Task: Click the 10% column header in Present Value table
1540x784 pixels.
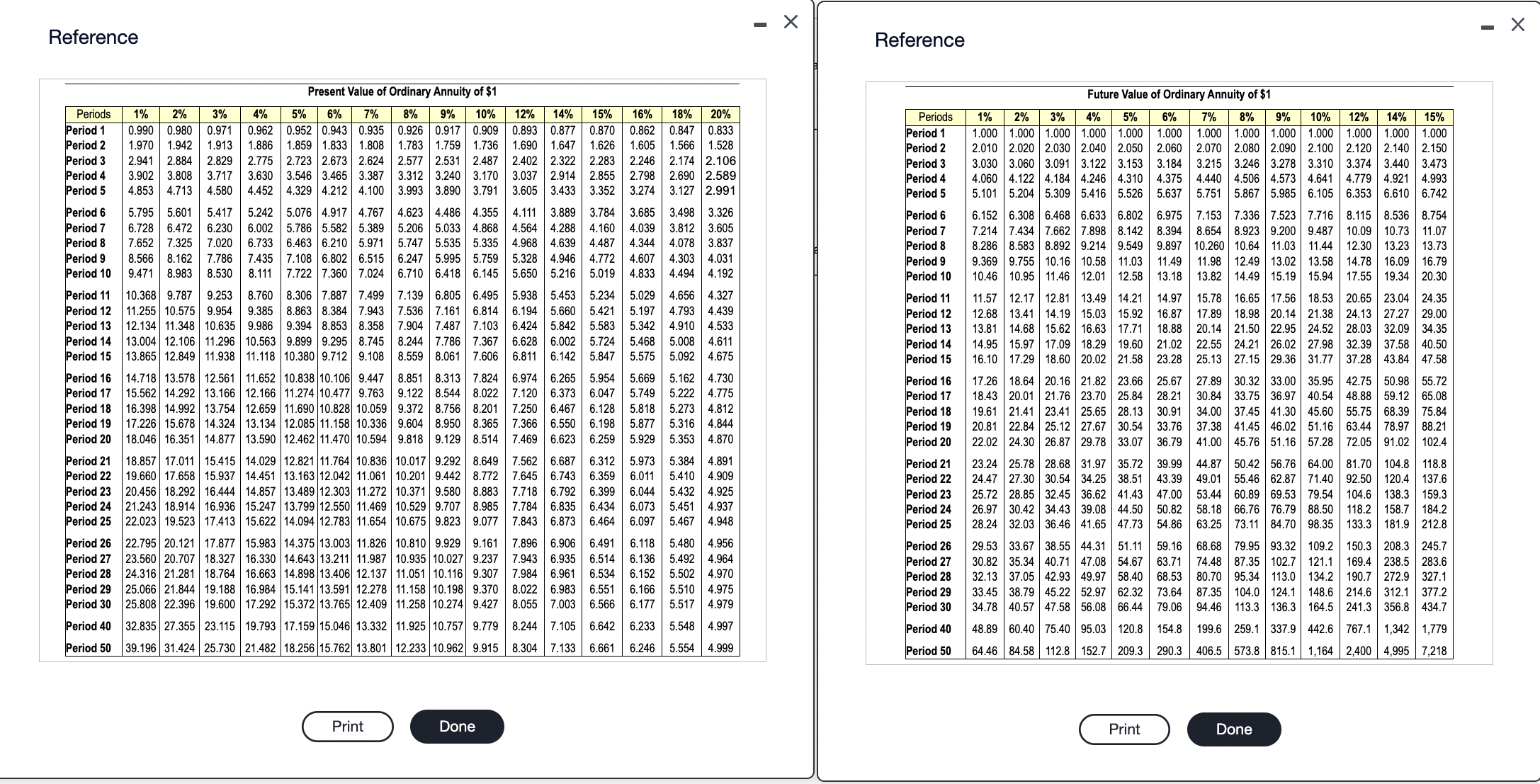Action: (x=485, y=114)
